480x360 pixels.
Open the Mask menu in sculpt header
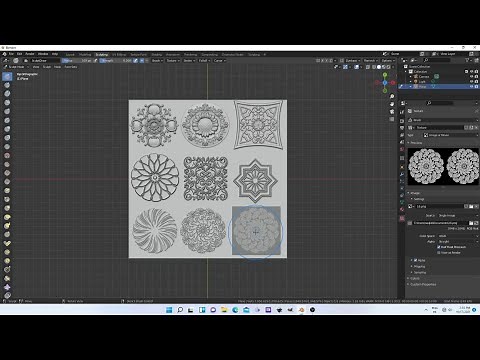(58, 67)
